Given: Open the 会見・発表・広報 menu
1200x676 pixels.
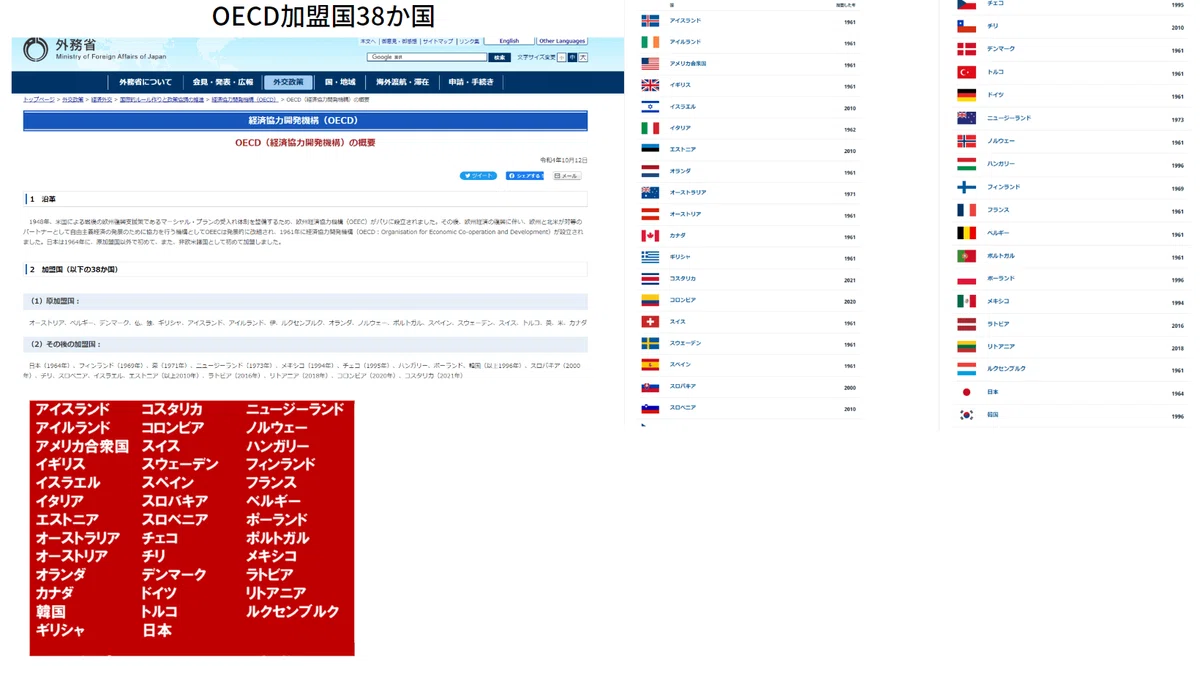Looking at the screenshot, I should pyautogui.click(x=223, y=82).
